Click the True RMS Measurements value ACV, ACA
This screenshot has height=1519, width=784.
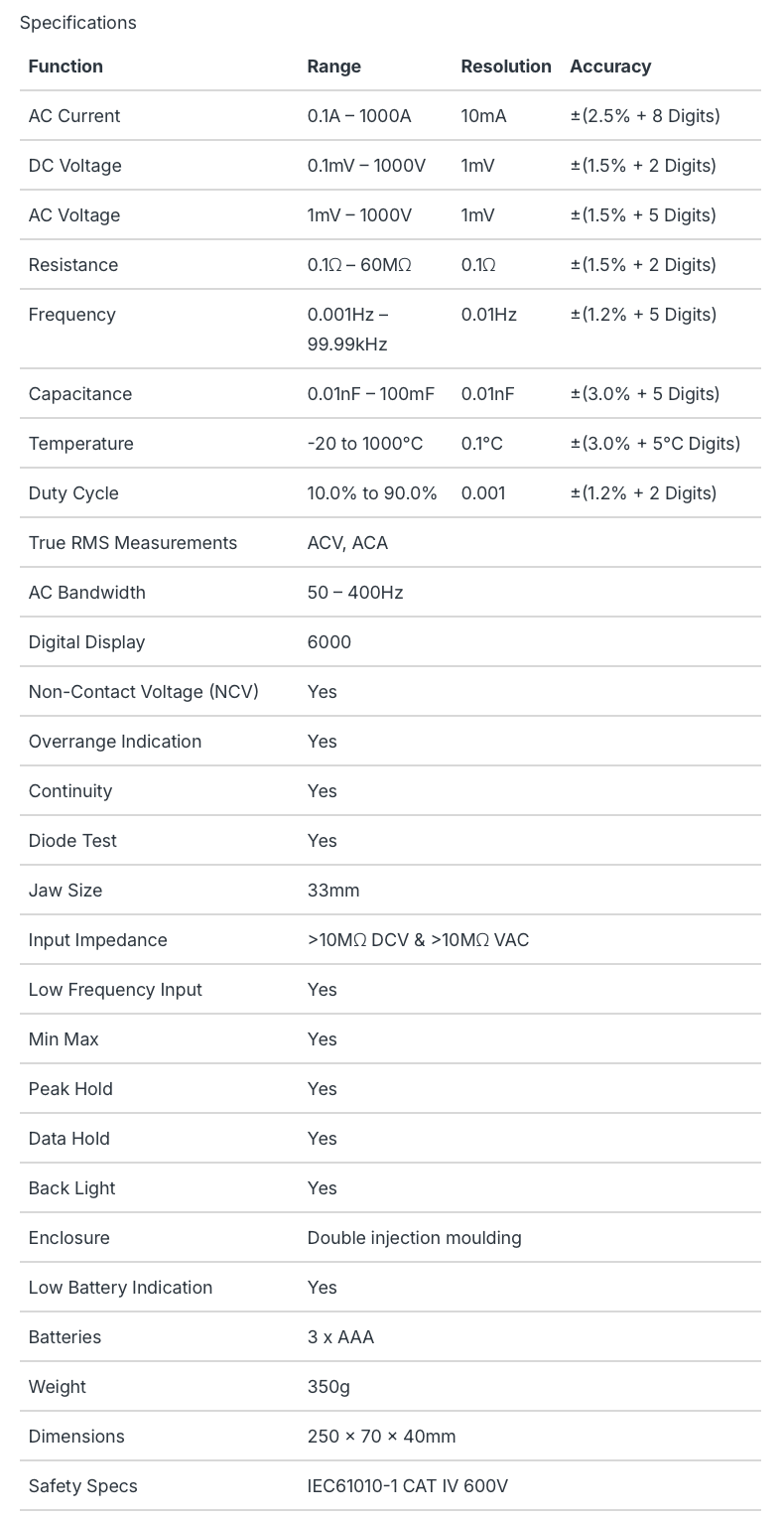(347, 543)
